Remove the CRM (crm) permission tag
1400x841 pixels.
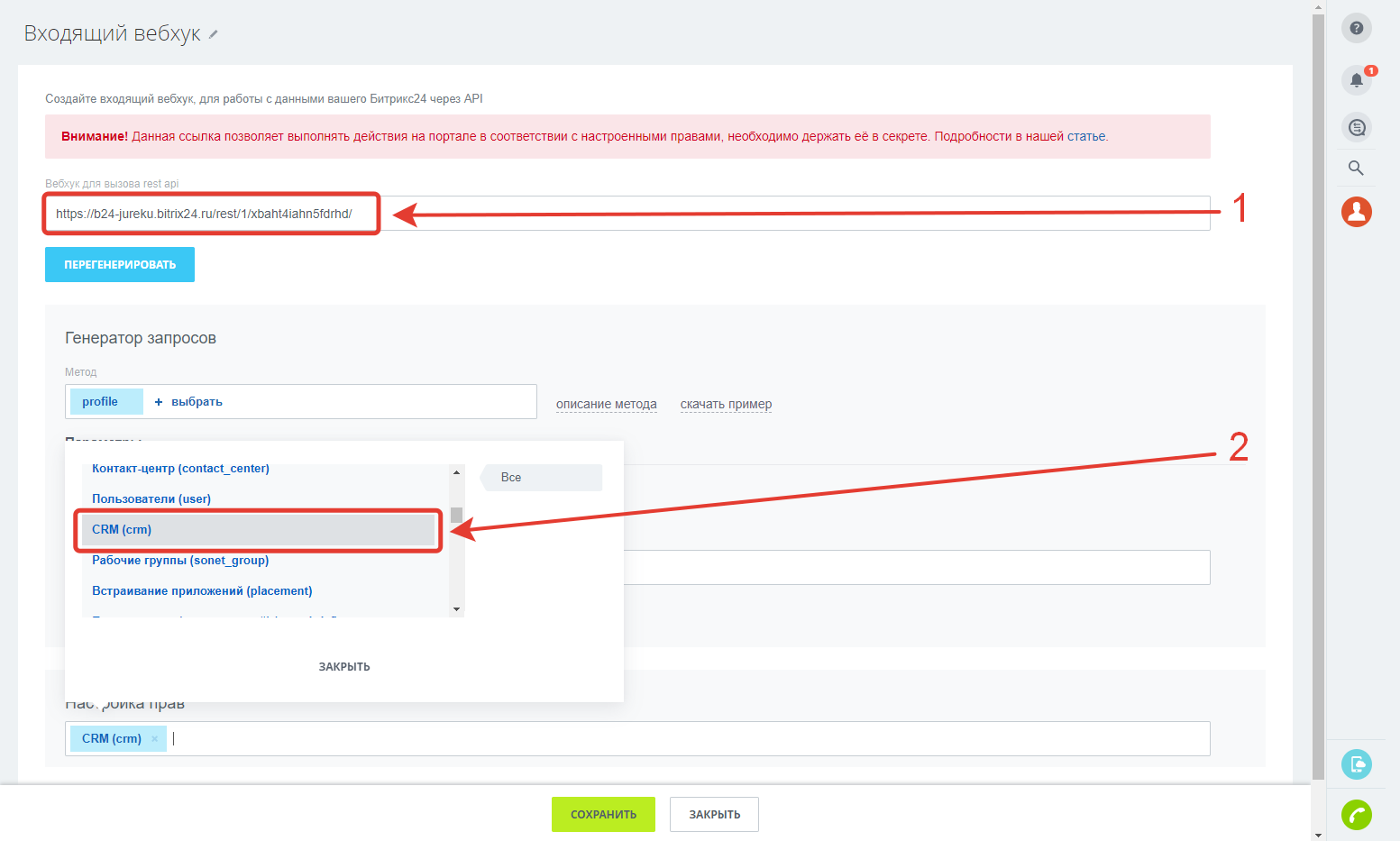pos(155,739)
